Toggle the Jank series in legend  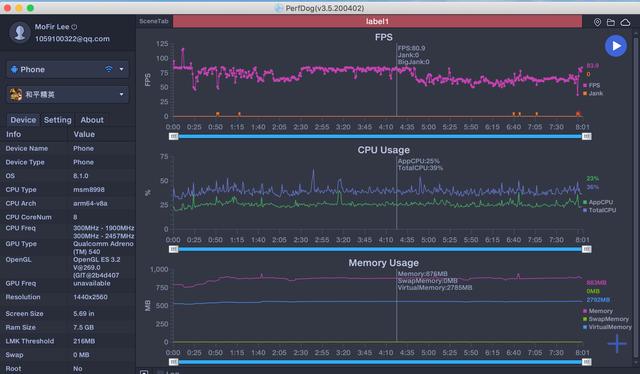pos(593,94)
